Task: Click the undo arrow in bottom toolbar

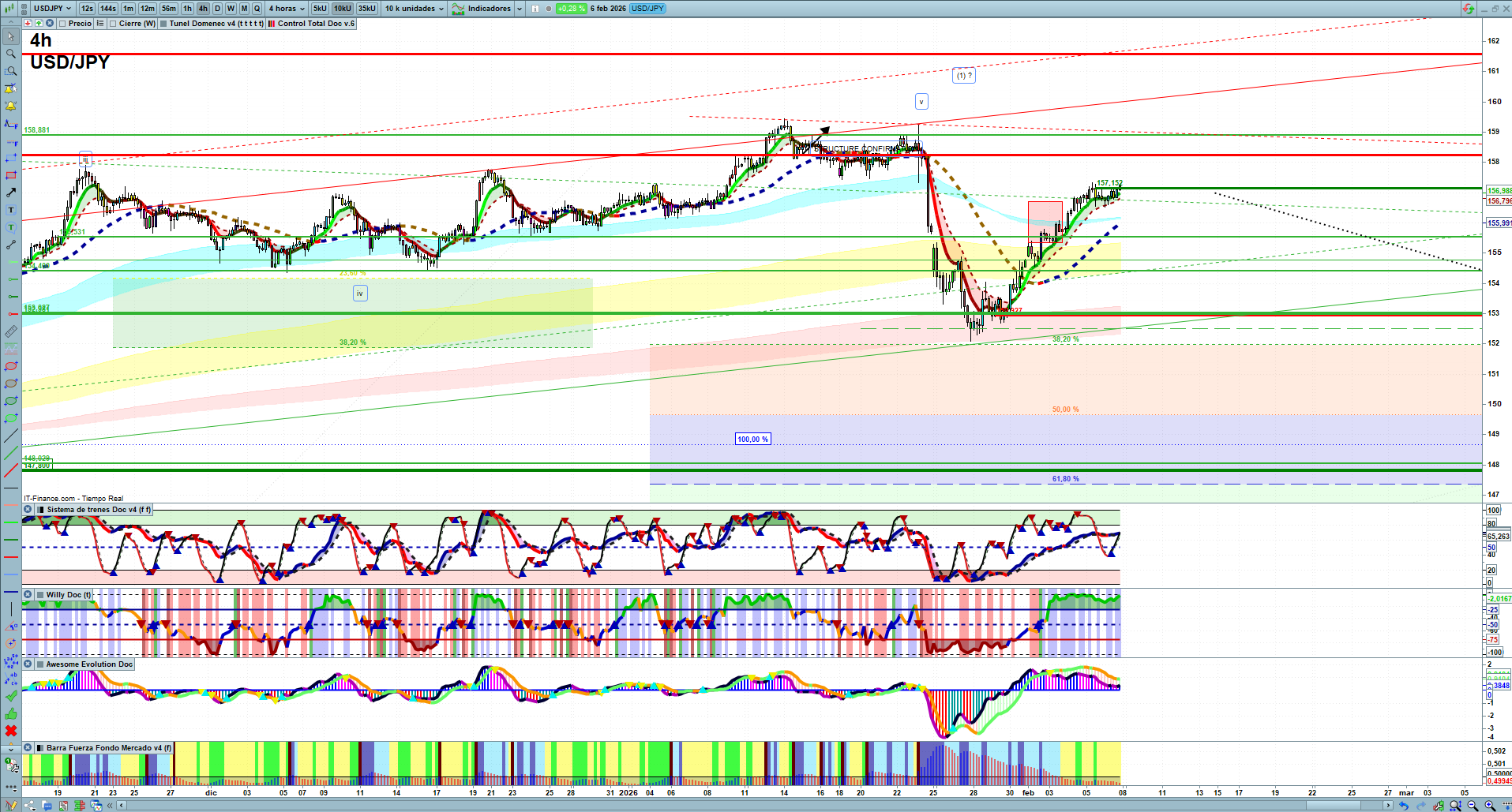Action: [1403, 806]
